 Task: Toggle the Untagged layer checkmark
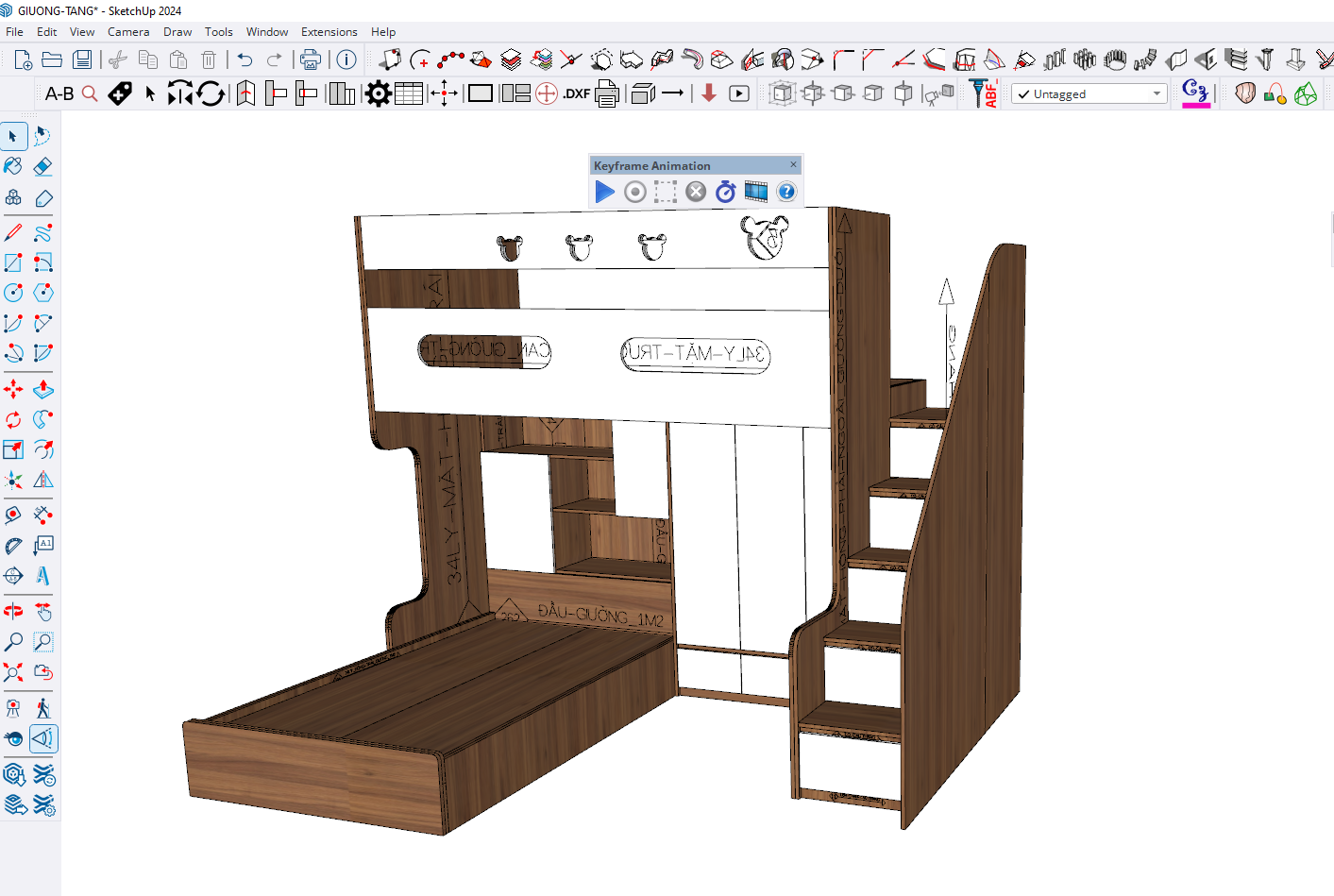(1023, 94)
